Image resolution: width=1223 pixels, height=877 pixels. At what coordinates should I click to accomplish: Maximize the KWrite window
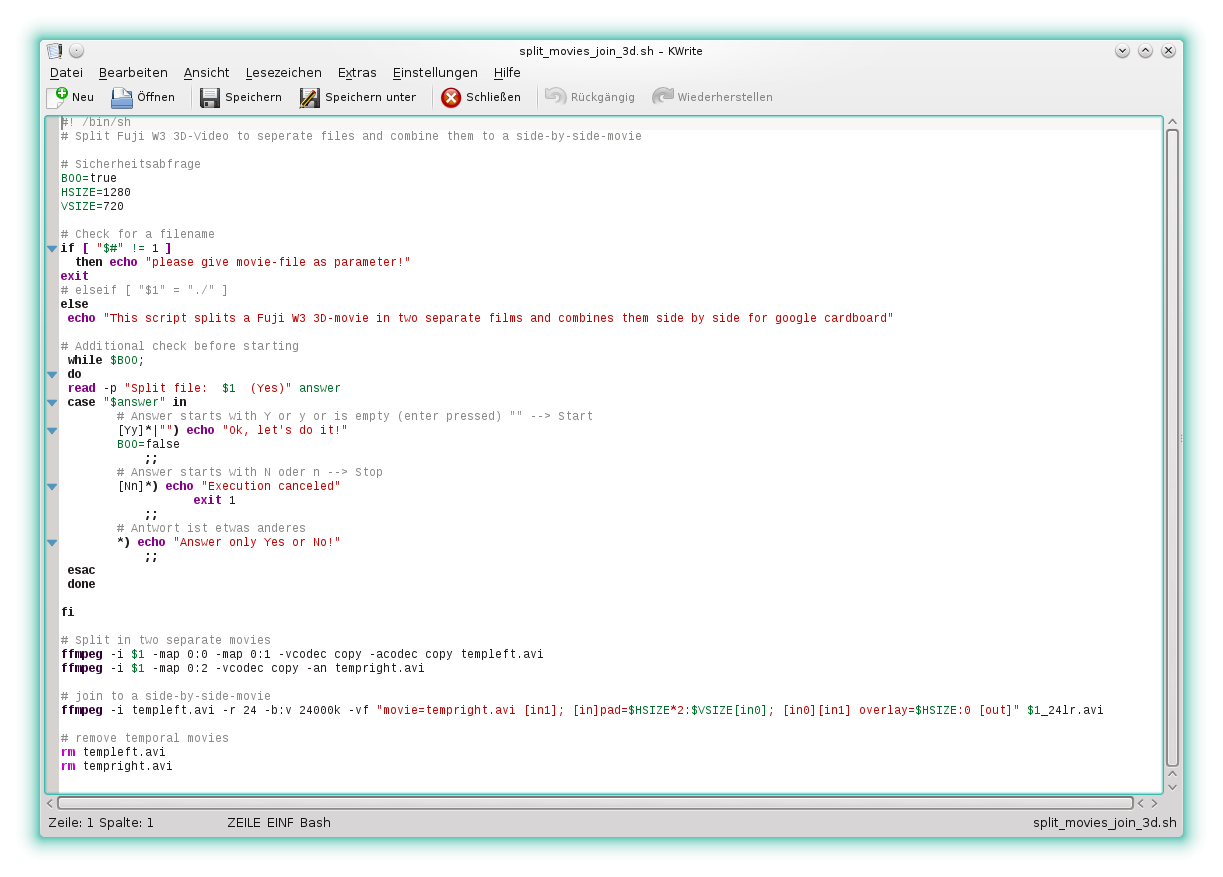pyautogui.click(x=1145, y=51)
